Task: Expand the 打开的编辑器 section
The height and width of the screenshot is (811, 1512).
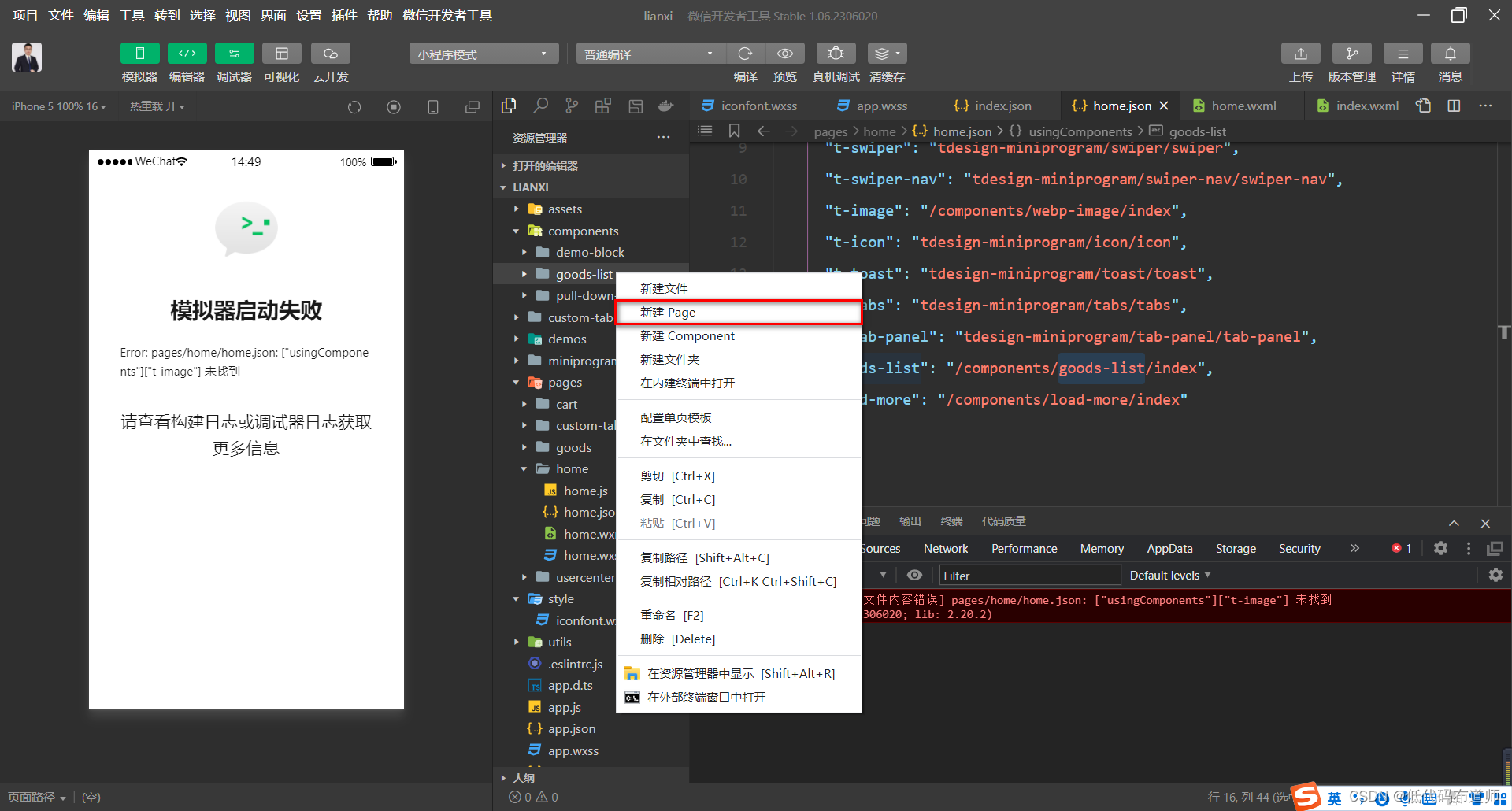Action: [x=545, y=166]
